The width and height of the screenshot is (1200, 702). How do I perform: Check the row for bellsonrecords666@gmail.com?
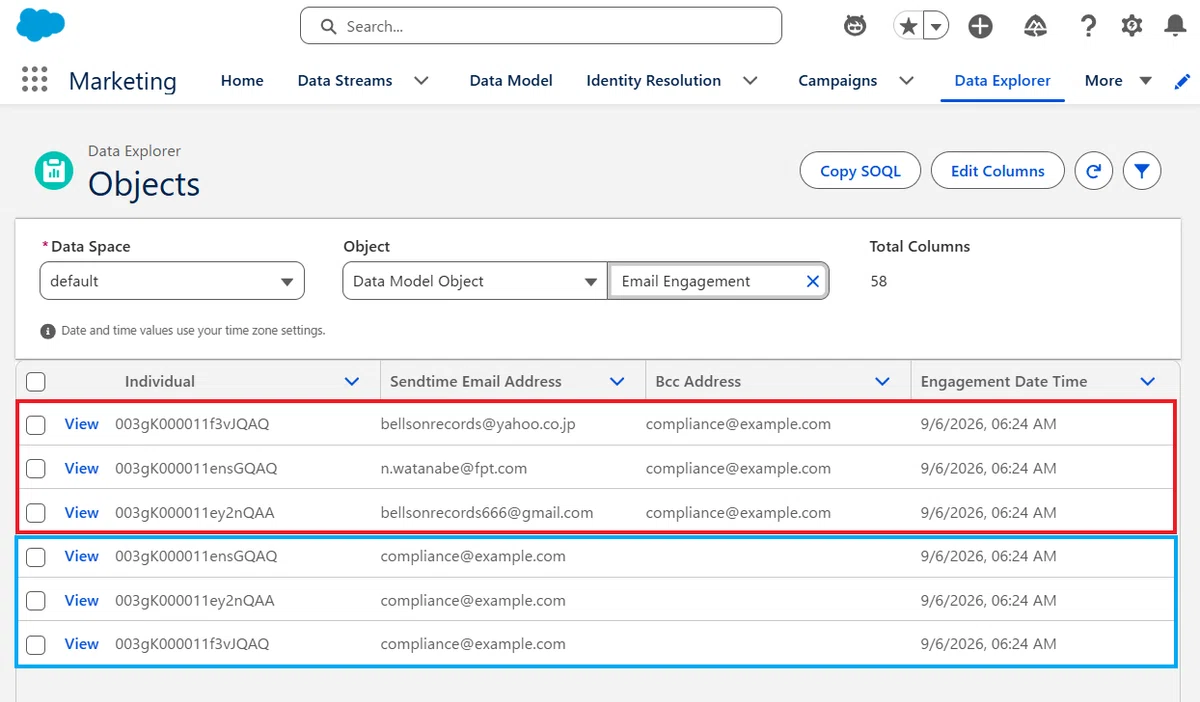(36, 513)
